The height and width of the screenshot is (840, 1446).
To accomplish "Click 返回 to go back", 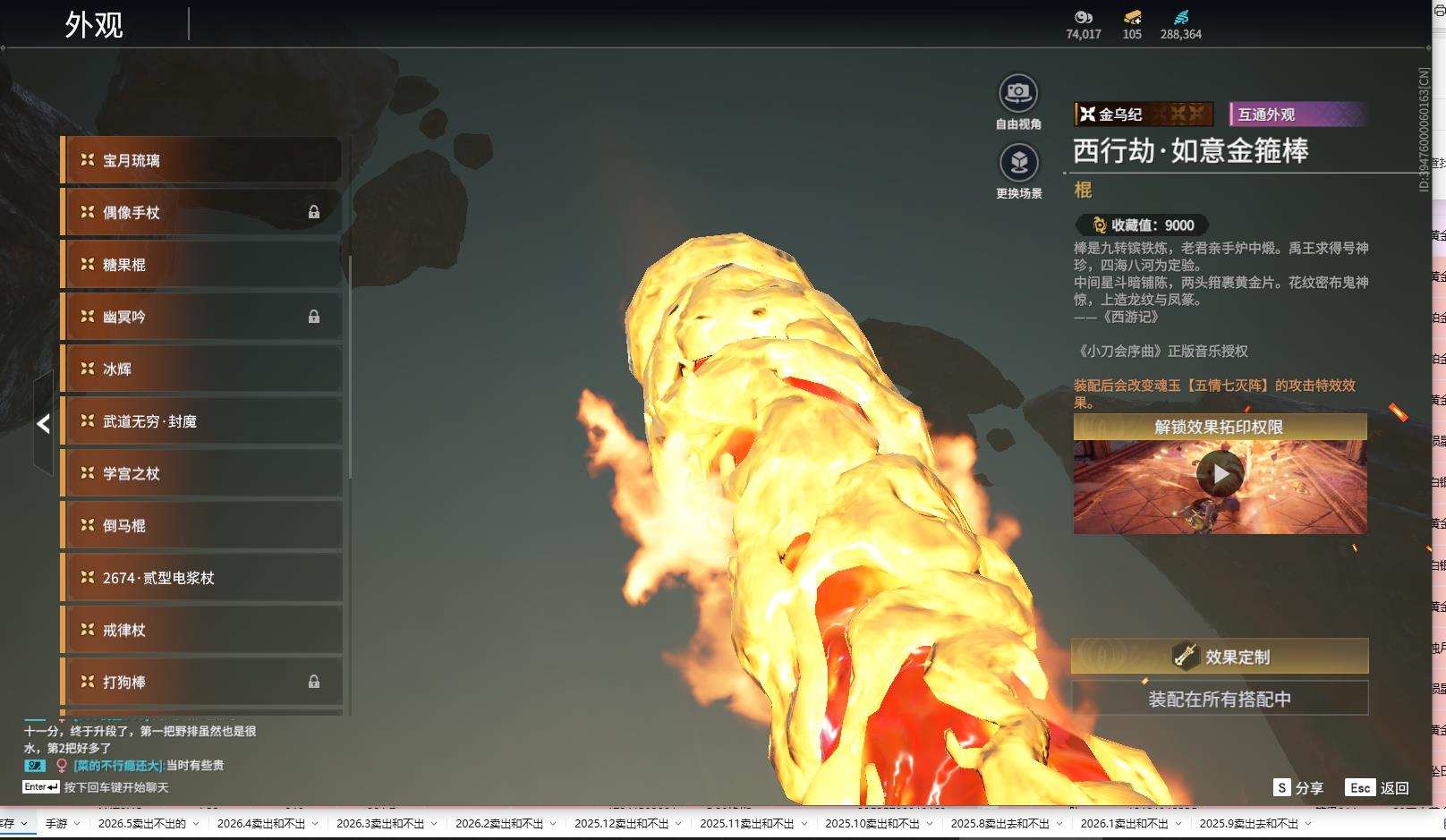I will pos(1395,788).
